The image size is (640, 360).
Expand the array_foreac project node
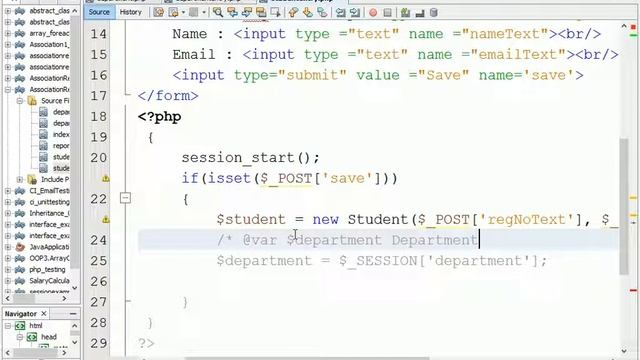point(8,33)
